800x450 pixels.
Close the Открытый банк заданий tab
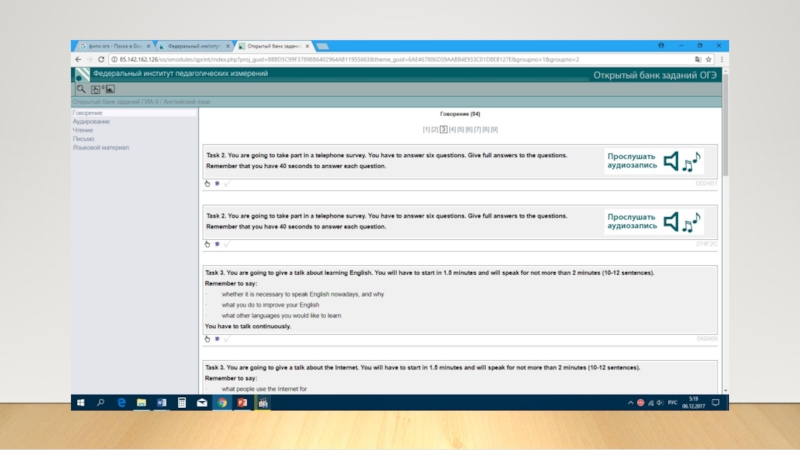307,46
